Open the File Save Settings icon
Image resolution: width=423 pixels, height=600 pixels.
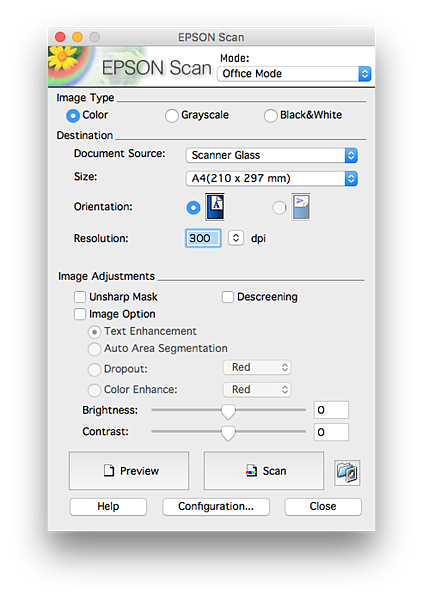click(x=347, y=473)
